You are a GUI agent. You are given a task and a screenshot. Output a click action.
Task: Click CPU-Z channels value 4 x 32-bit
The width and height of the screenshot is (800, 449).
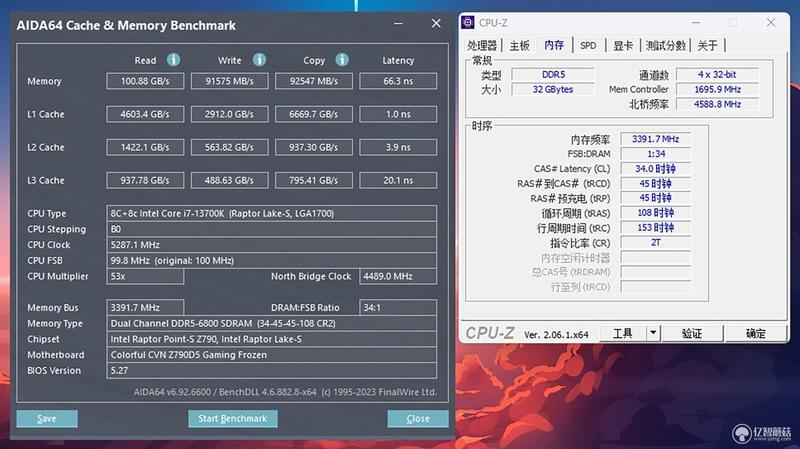[x=717, y=74]
